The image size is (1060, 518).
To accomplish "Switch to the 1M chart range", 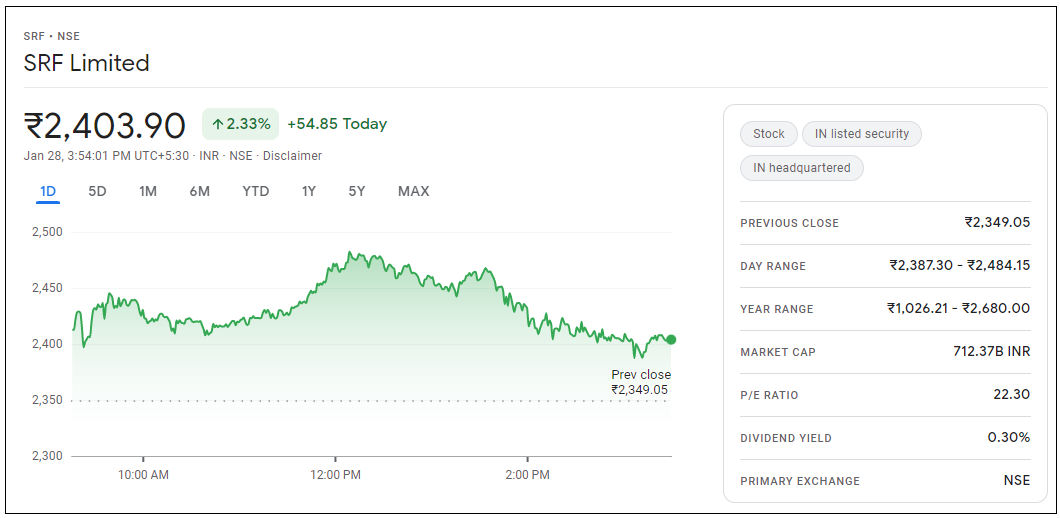I will [148, 191].
